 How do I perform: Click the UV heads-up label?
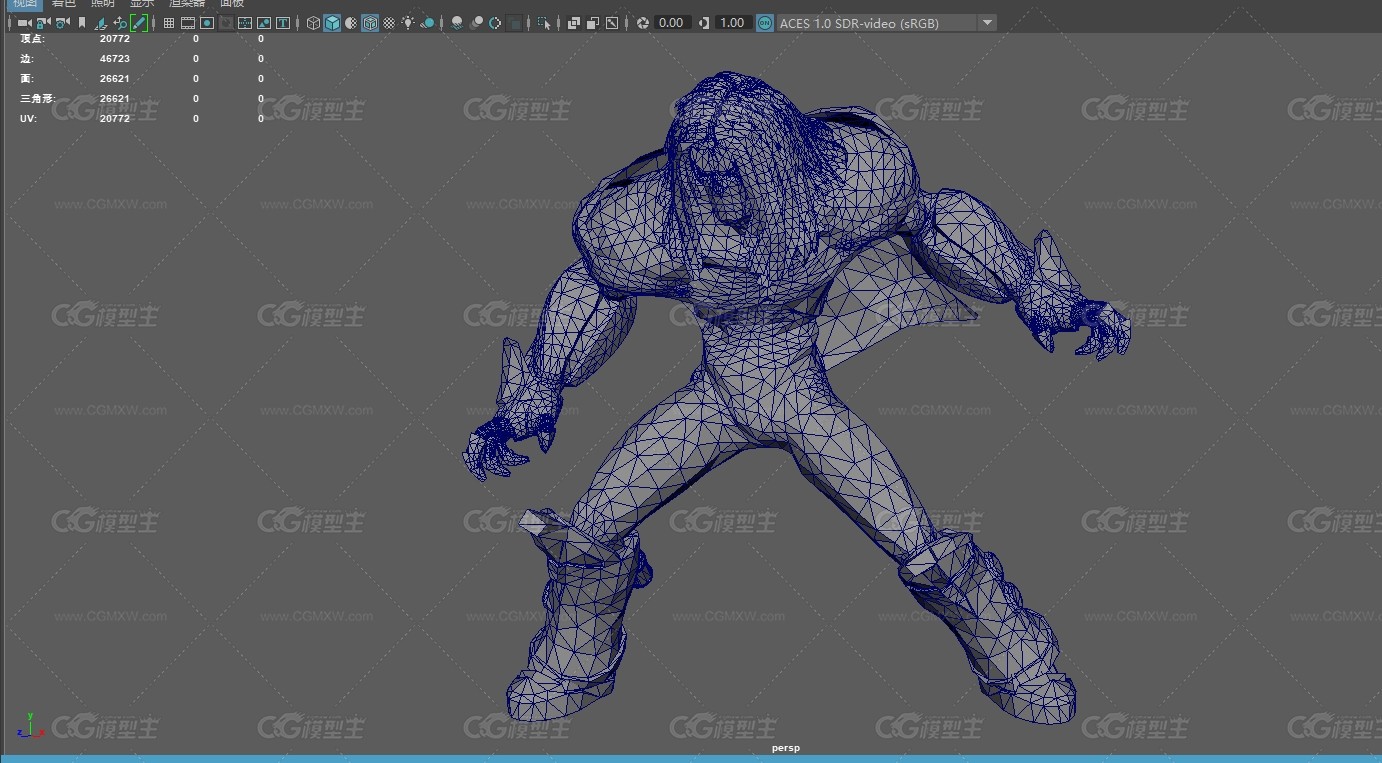[28, 119]
